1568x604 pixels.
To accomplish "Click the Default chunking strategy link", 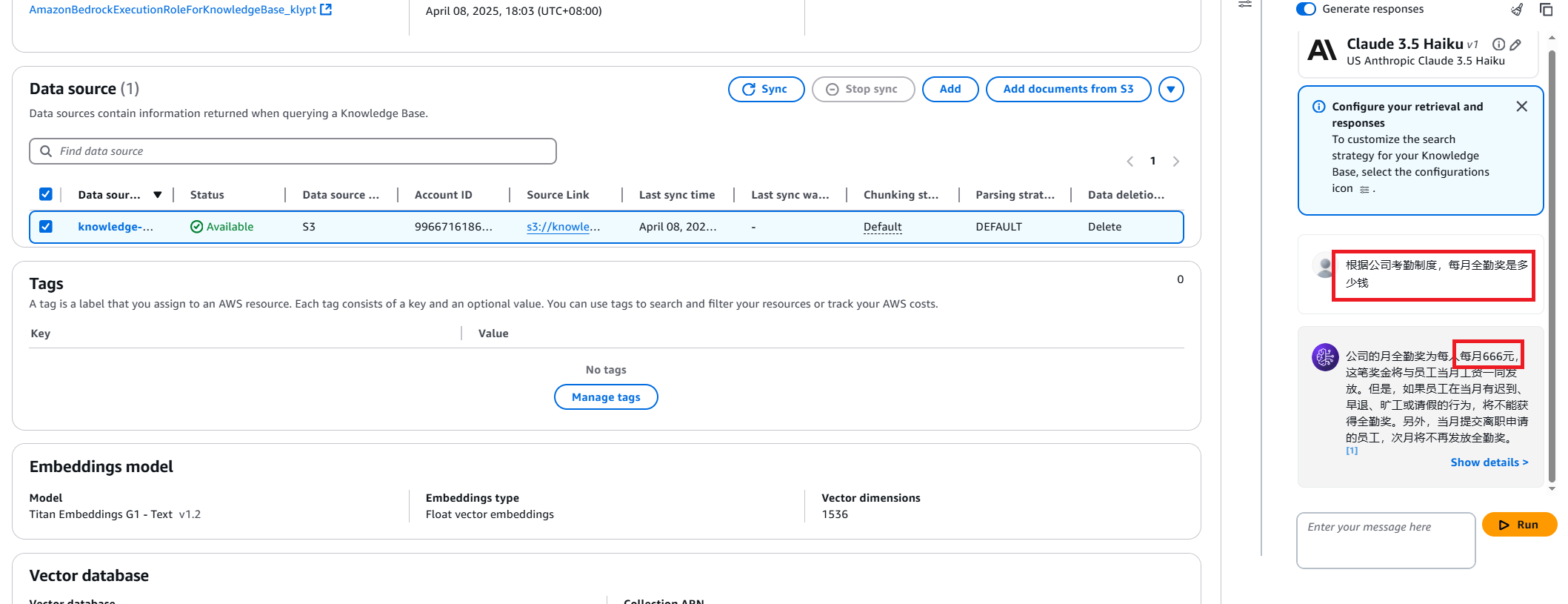I will (x=882, y=227).
